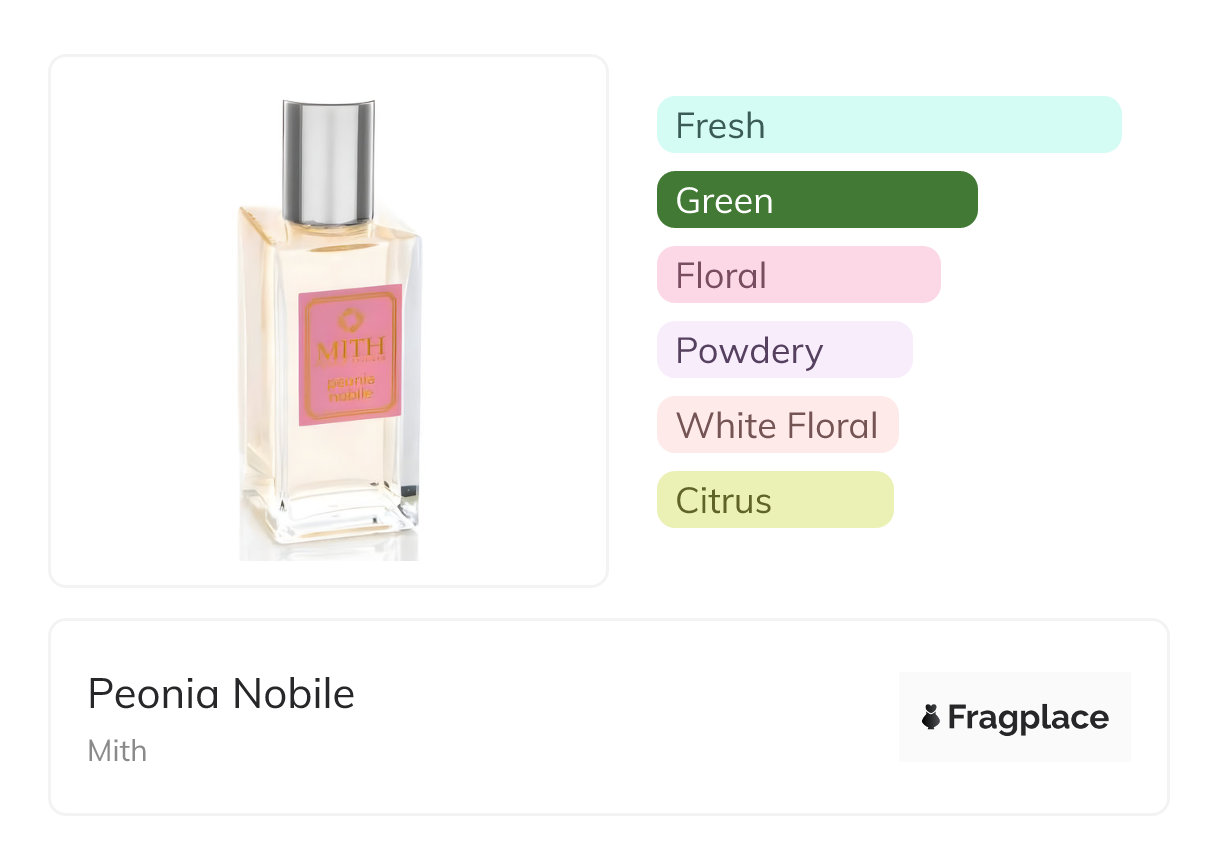Click the clear glass base of the bottle
This screenshot has width=1218, height=864.
pos(328,527)
